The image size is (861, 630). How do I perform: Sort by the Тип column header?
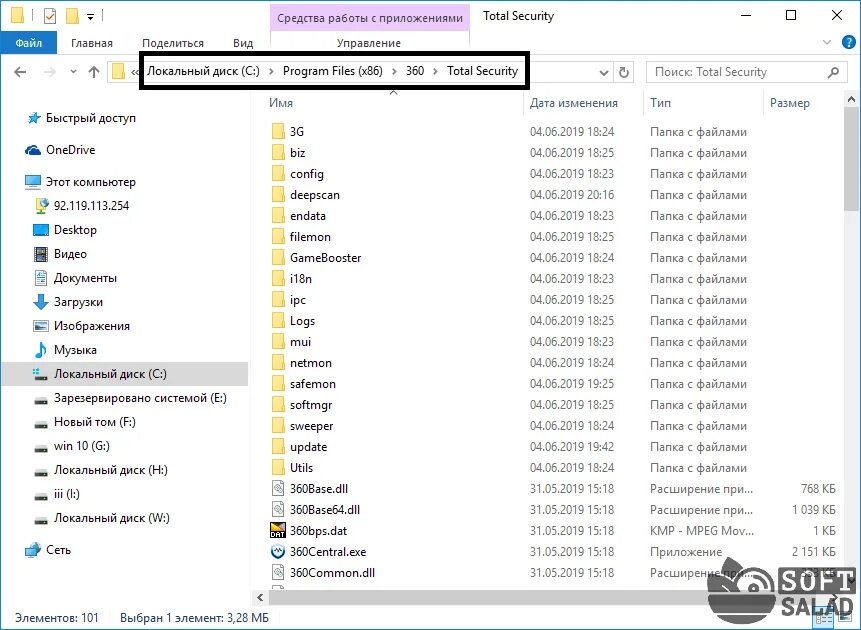pos(660,103)
